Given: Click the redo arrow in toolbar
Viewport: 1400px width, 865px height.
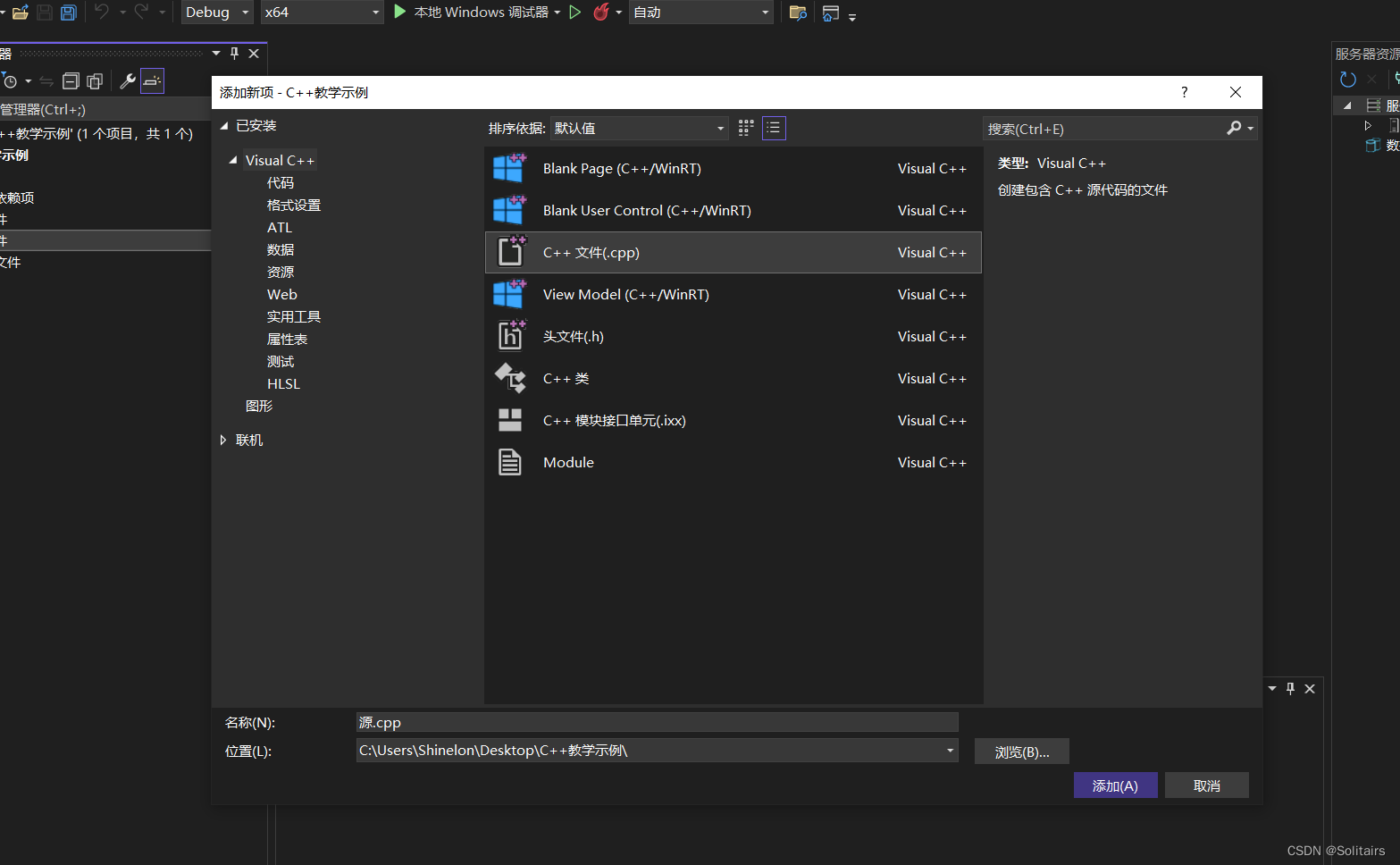Looking at the screenshot, I should [x=141, y=12].
